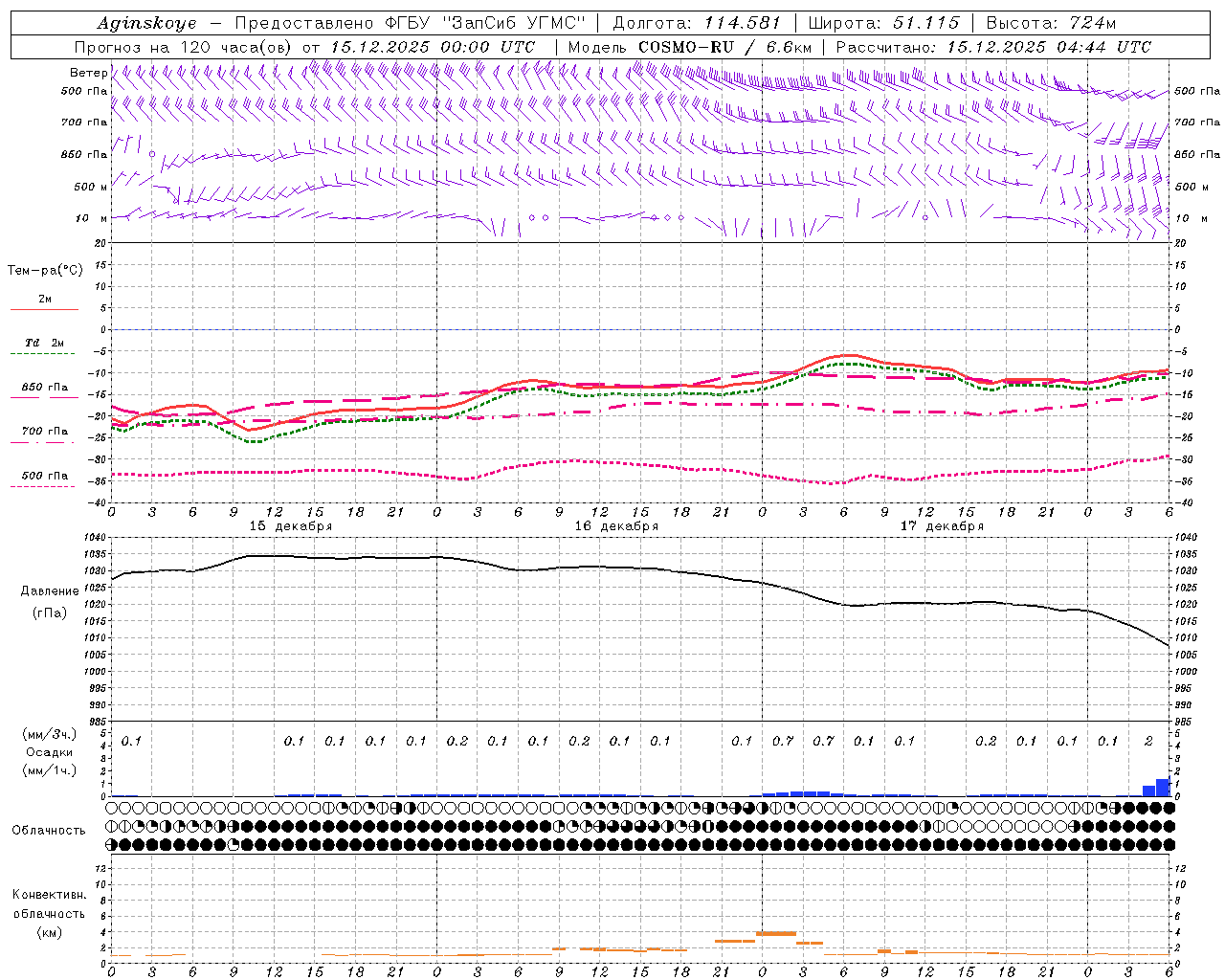Click the "(мм/3ч.)" precipitation unit label
The height and width of the screenshot is (980, 1225).
tap(48, 734)
